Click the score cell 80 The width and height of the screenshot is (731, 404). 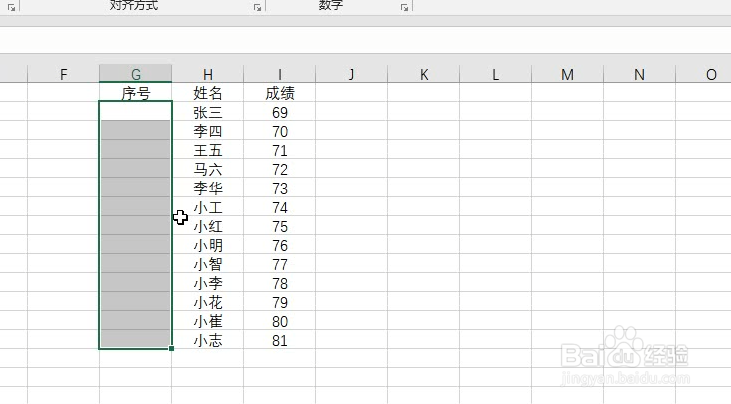click(x=280, y=321)
